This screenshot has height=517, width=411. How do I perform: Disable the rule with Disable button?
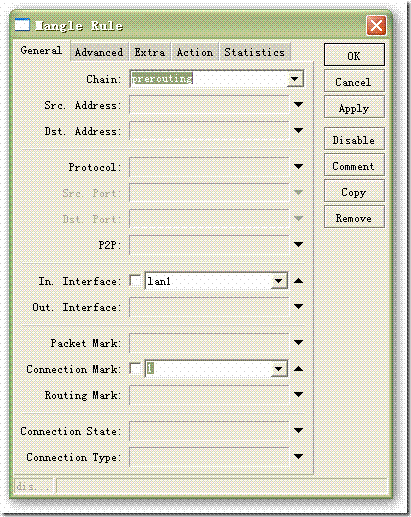pos(354,140)
